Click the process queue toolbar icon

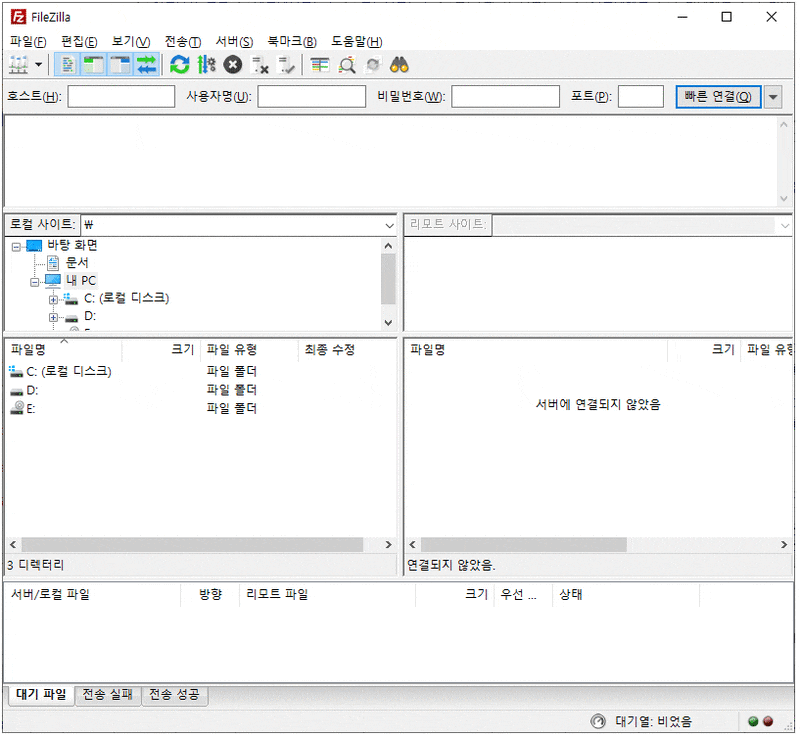pos(206,65)
